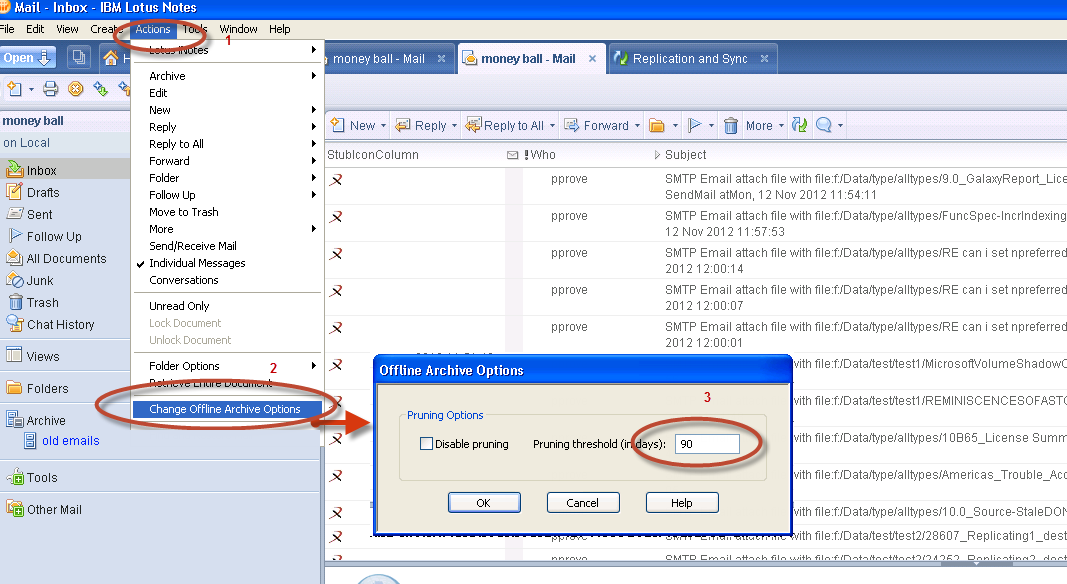
Task: Click the Pruning threshold days field
Action: 707,444
